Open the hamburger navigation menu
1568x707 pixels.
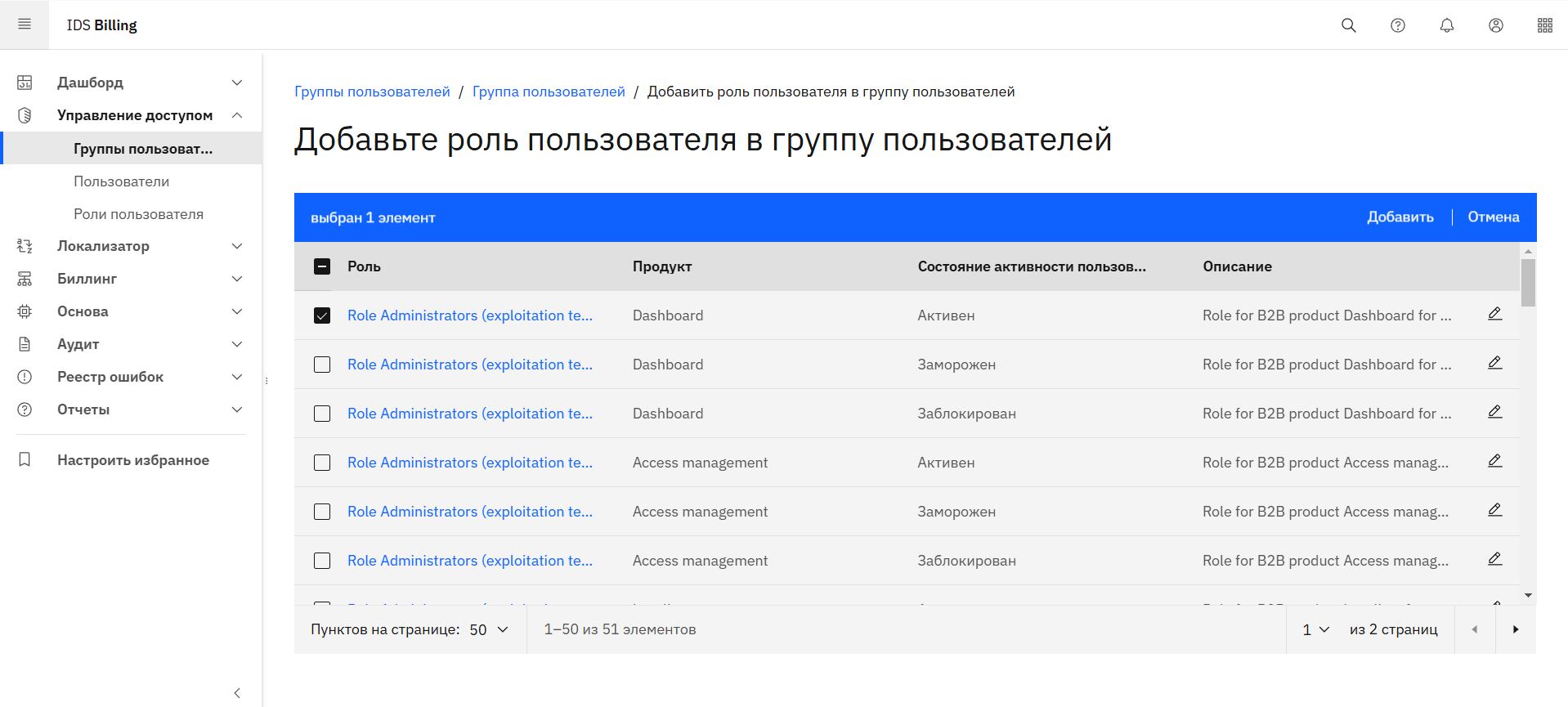25,25
